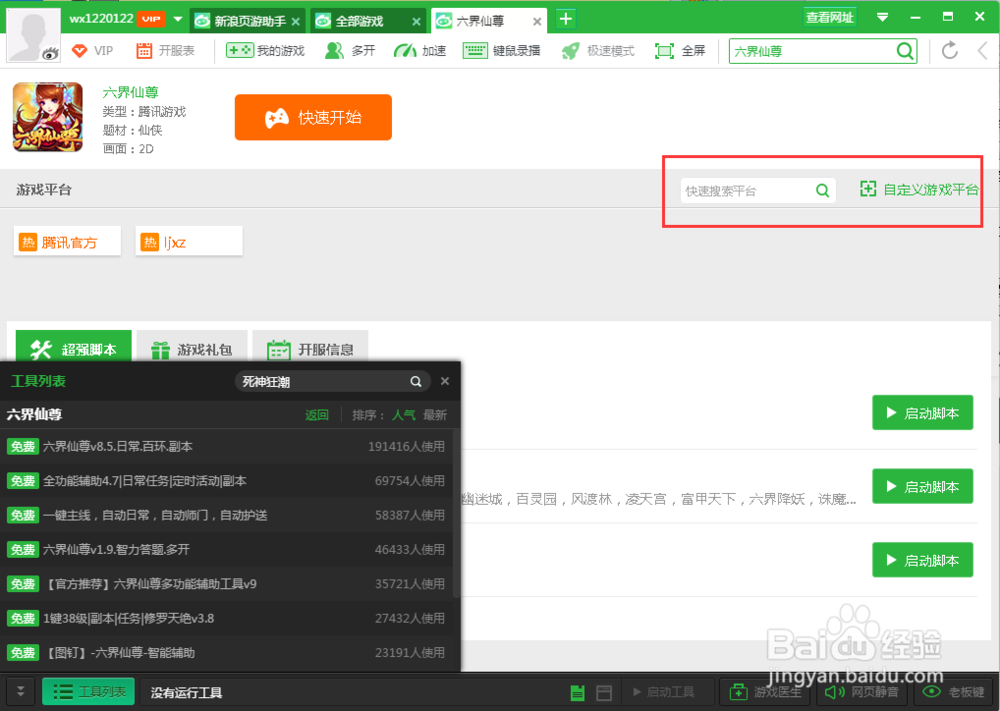Close the 工具列表 panel
Viewport: 1000px width, 711px height.
(x=445, y=381)
